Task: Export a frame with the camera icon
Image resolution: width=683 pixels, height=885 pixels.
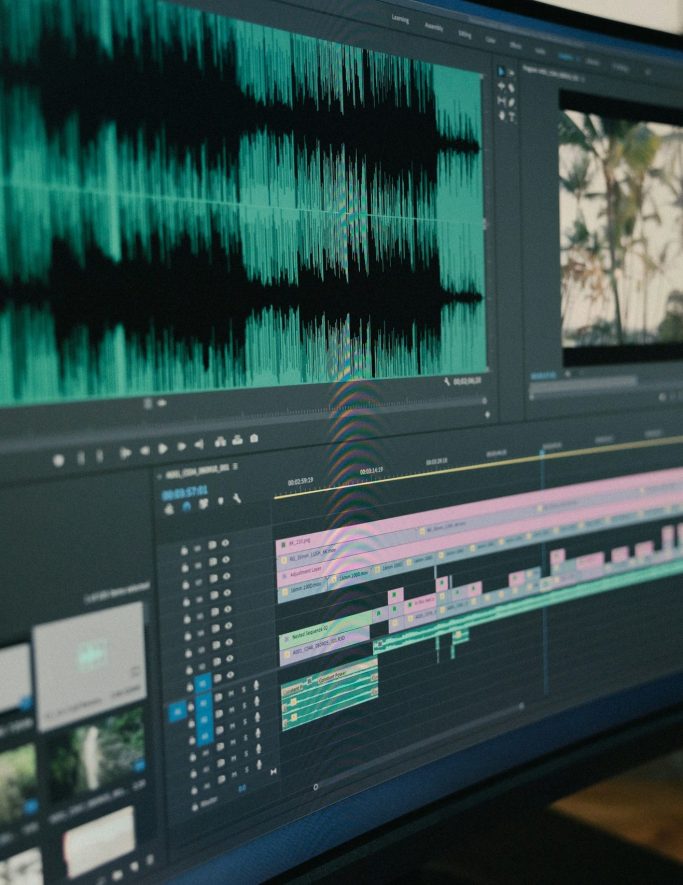Action: (254, 438)
